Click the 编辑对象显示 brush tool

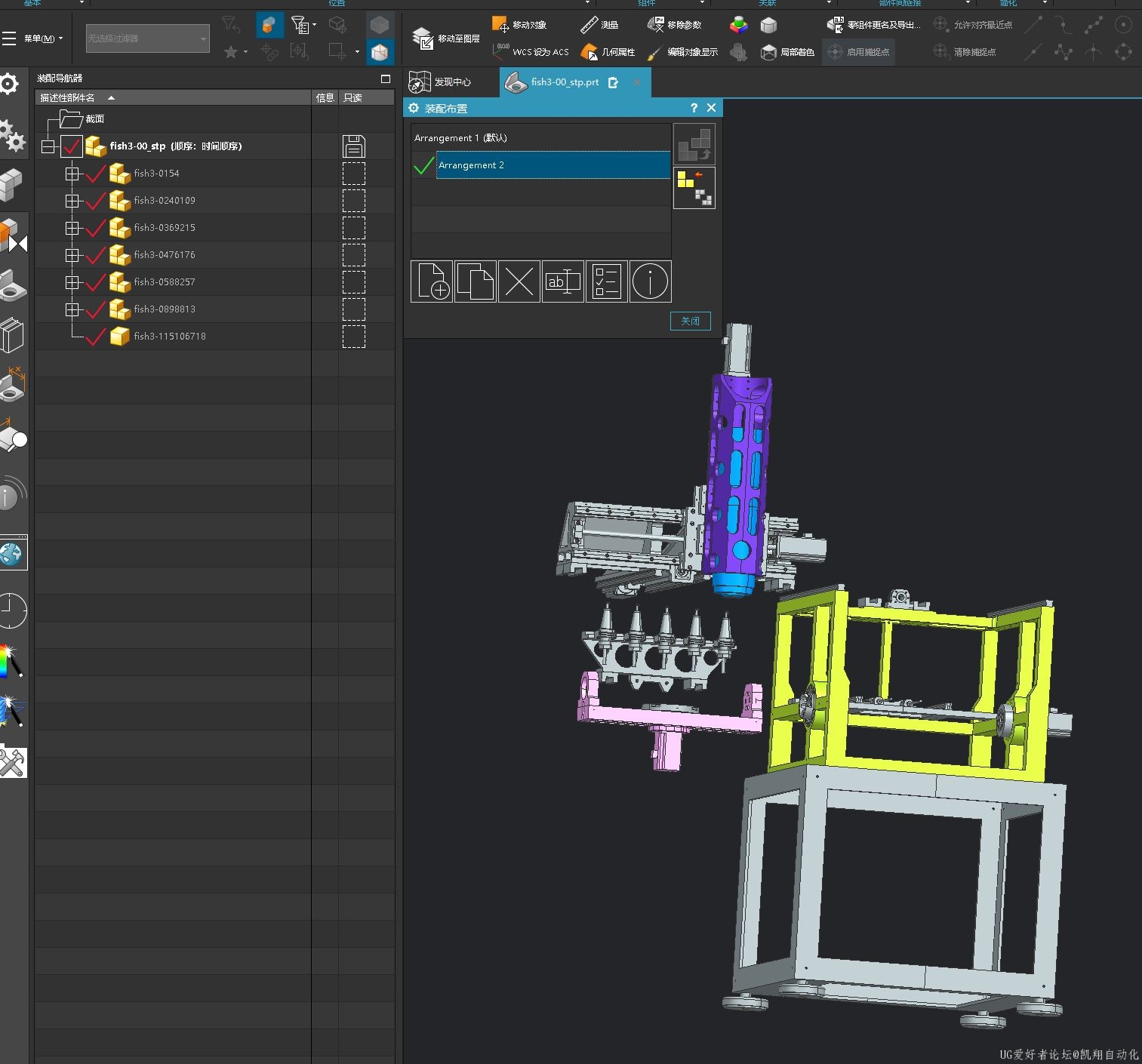(x=682, y=52)
